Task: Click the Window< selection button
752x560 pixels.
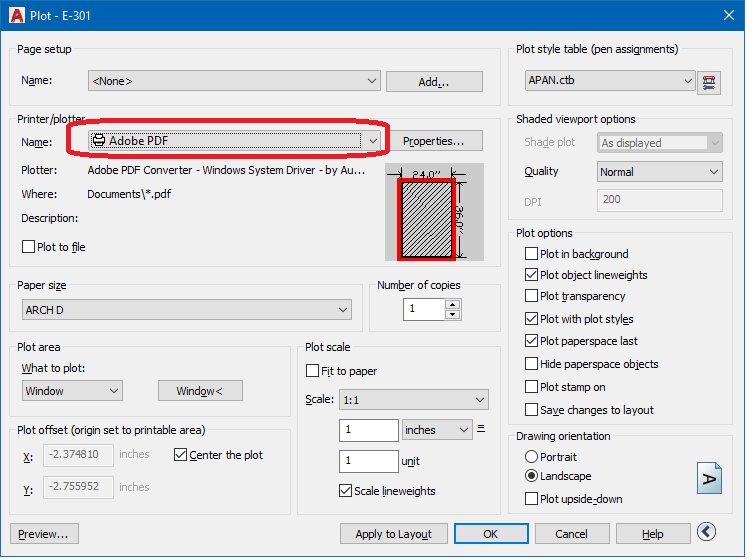Action: click(x=200, y=391)
